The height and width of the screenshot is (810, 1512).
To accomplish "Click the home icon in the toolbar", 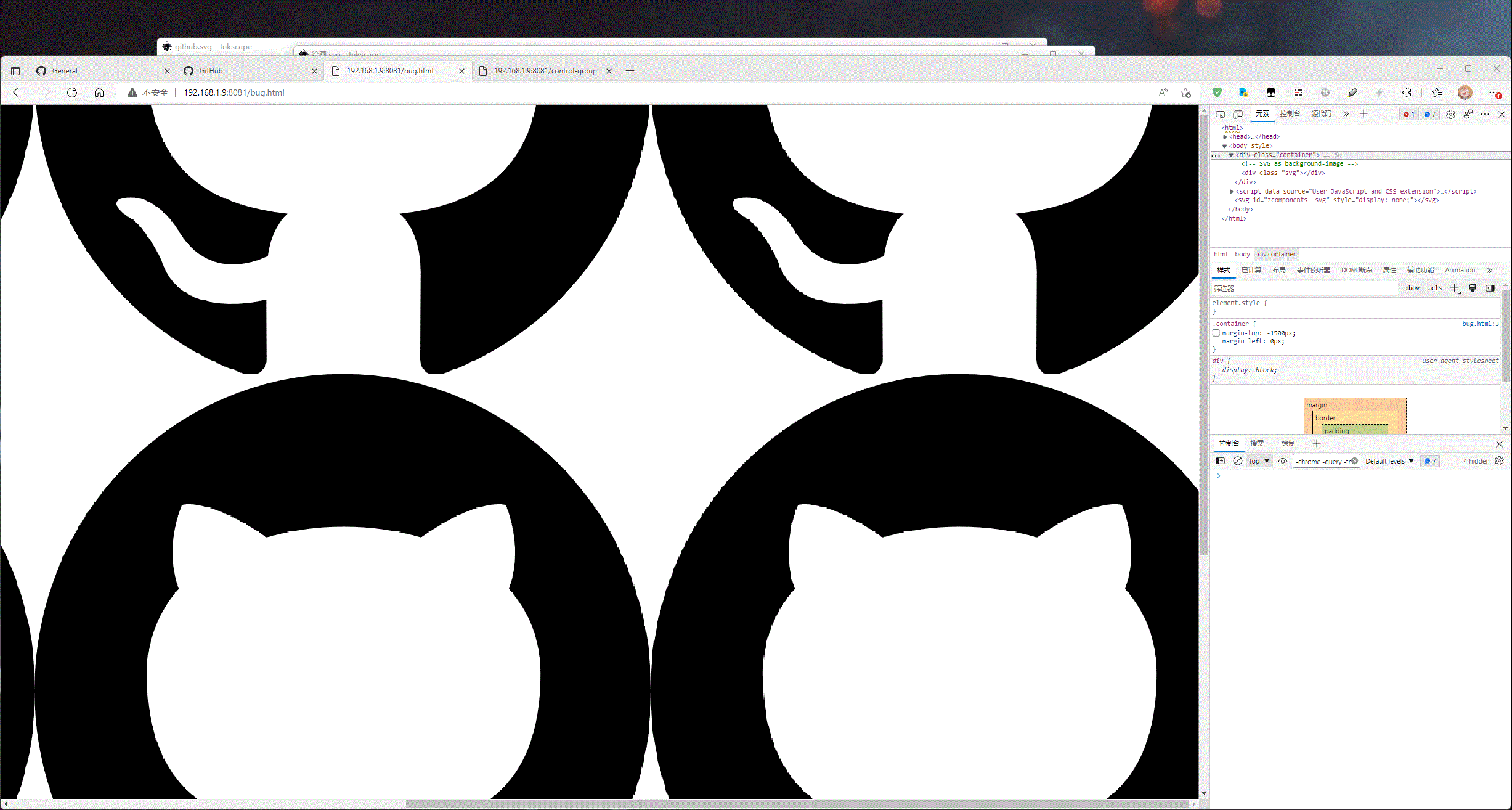I will pyautogui.click(x=99, y=92).
